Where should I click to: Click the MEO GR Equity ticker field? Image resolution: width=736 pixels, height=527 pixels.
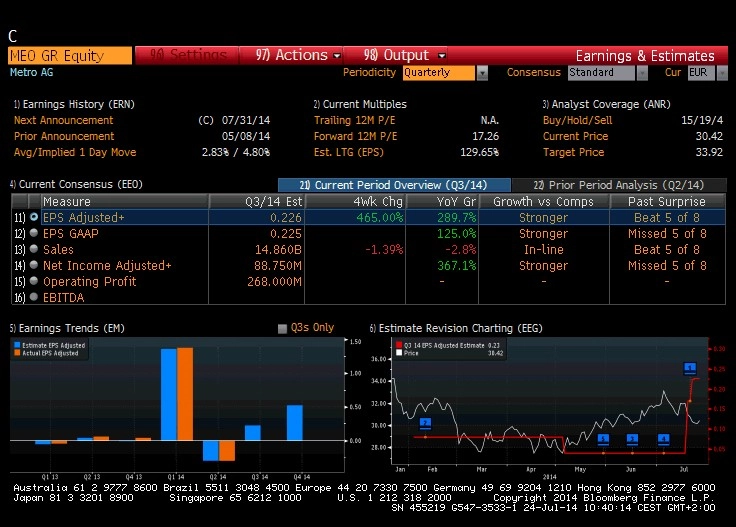[x=70, y=56]
